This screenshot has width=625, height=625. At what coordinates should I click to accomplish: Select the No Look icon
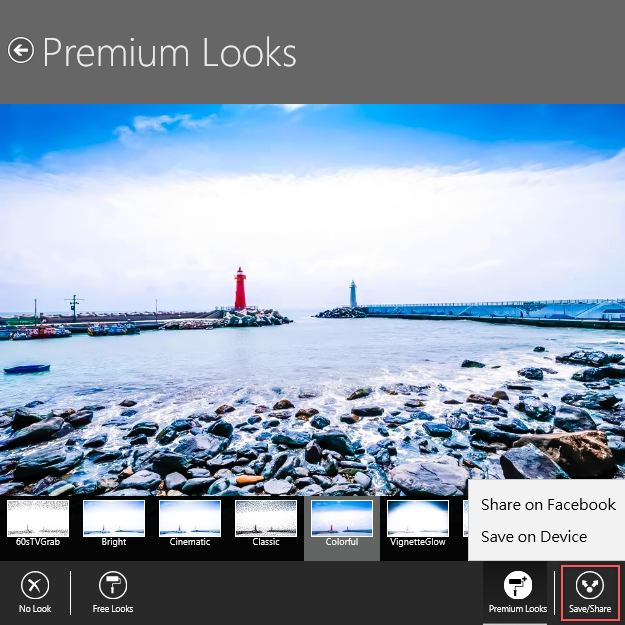pyautogui.click(x=34, y=586)
